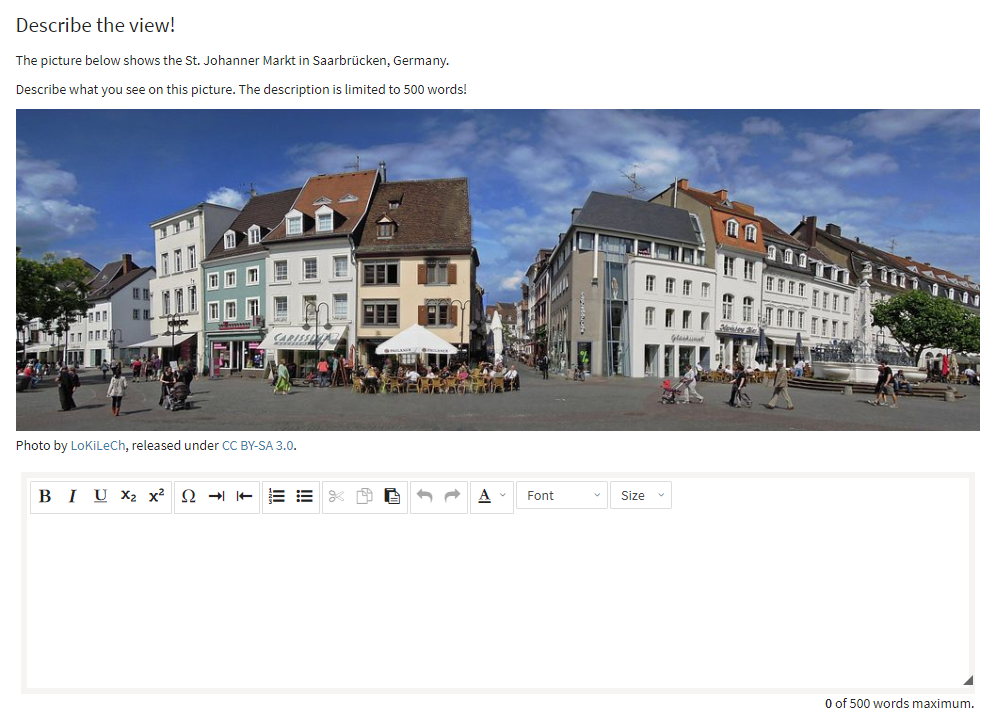Expand the Size dropdown
Screen dimensions: 996x727
[x=641, y=496]
